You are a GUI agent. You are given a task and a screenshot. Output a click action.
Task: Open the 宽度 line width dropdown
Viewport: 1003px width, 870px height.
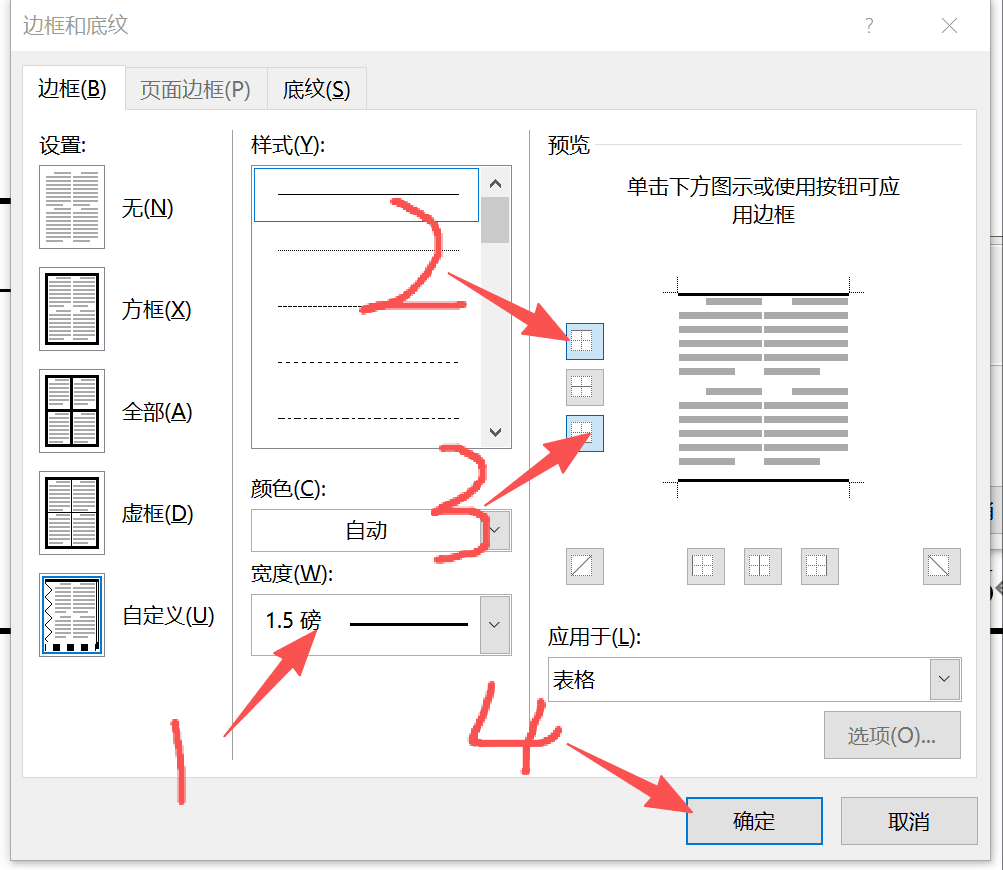point(496,624)
